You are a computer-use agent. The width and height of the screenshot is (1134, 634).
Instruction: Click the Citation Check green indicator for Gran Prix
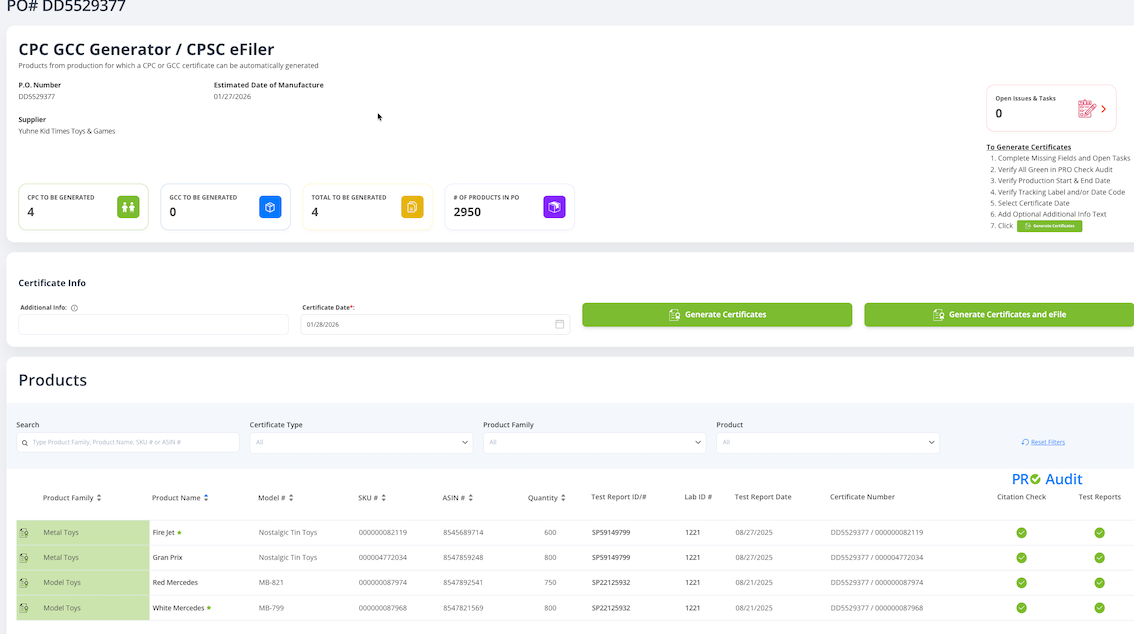(1021, 558)
